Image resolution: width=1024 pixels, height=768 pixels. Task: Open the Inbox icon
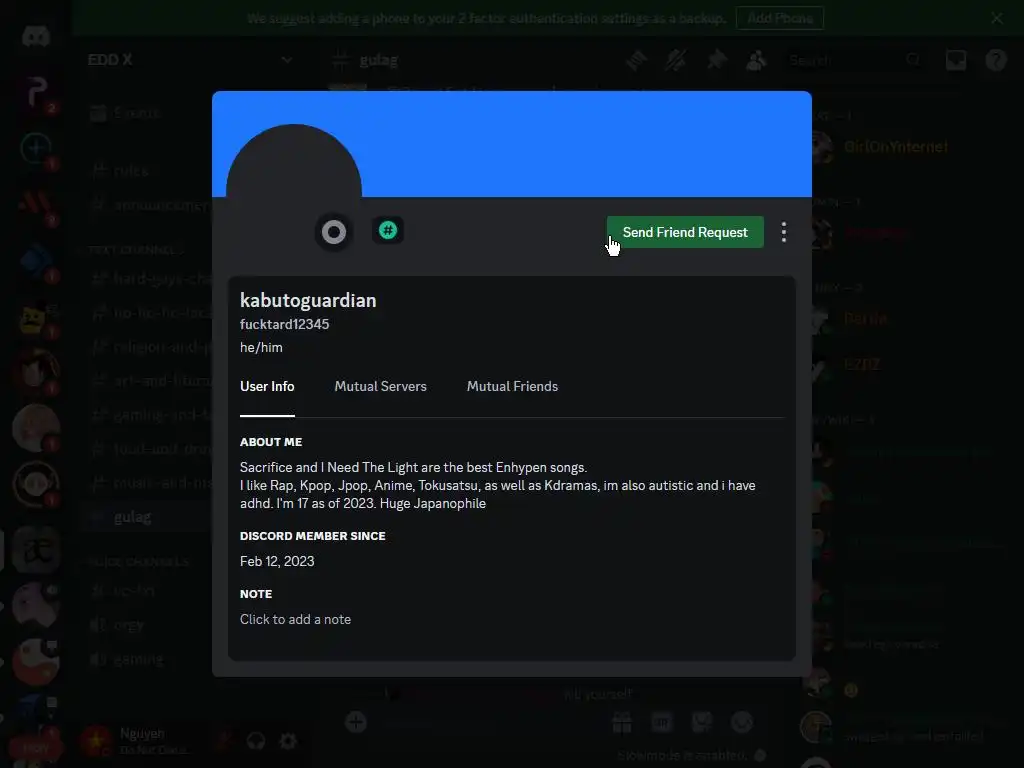tap(956, 61)
